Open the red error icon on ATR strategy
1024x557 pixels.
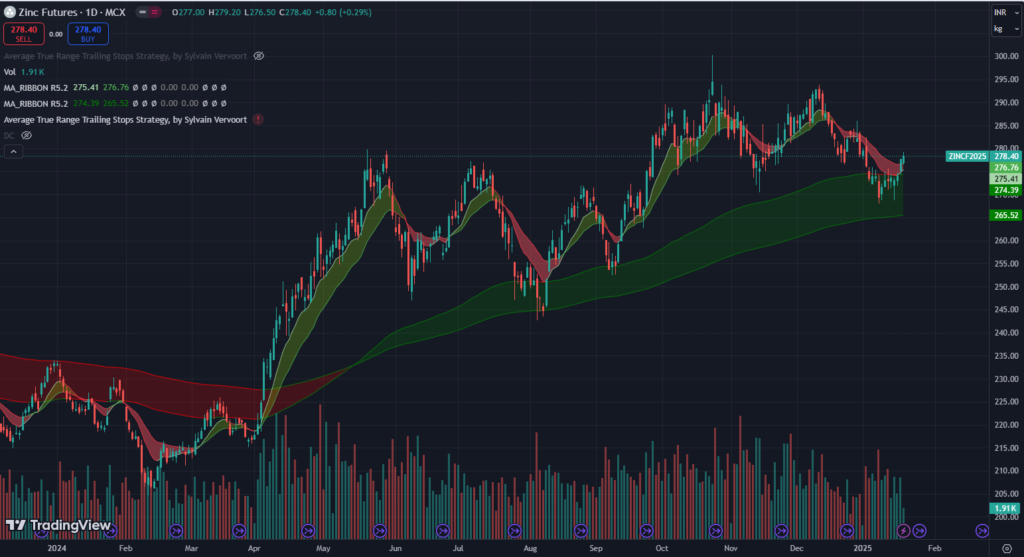[259, 119]
